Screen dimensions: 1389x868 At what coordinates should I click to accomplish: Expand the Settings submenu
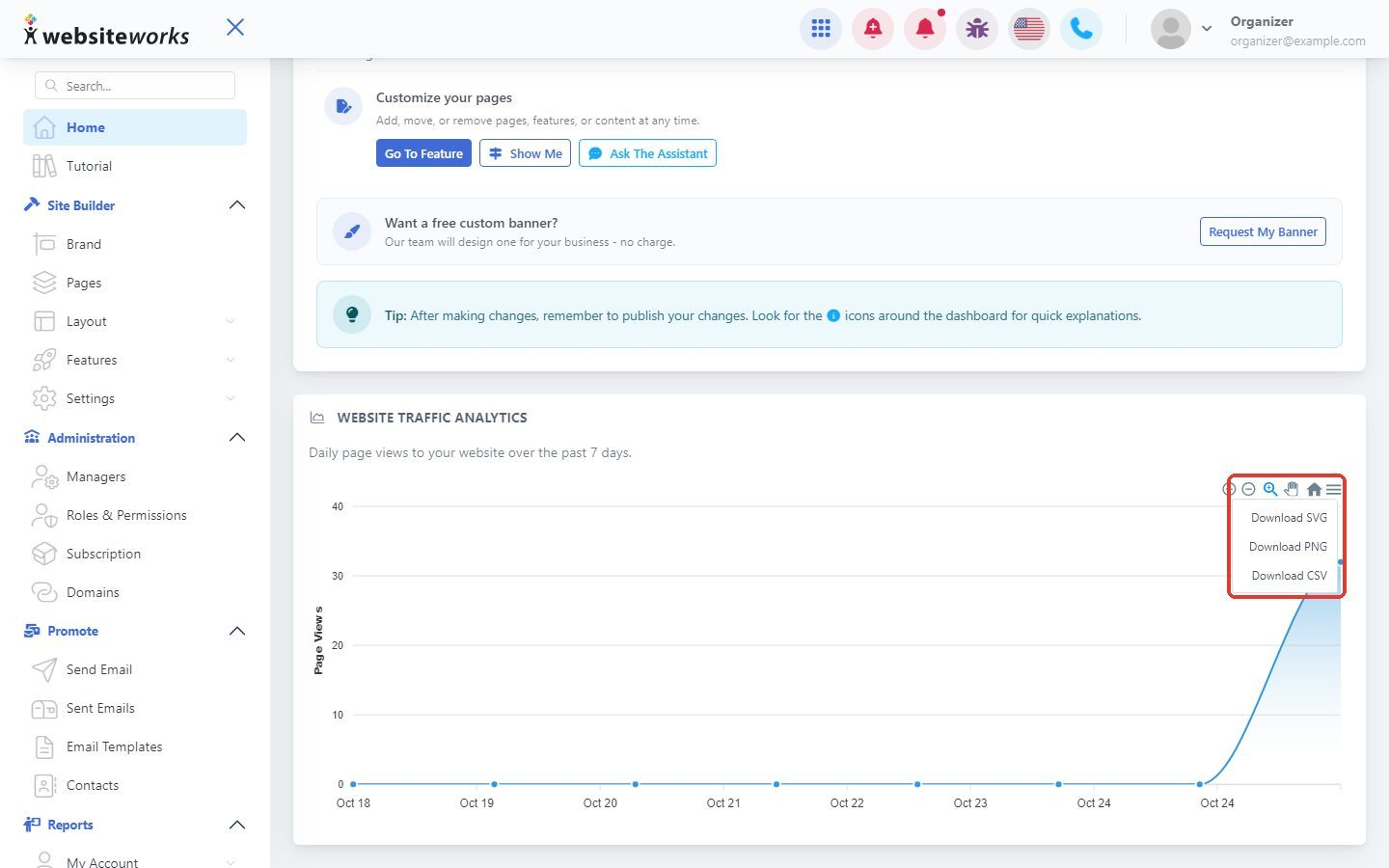click(x=231, y=398)
